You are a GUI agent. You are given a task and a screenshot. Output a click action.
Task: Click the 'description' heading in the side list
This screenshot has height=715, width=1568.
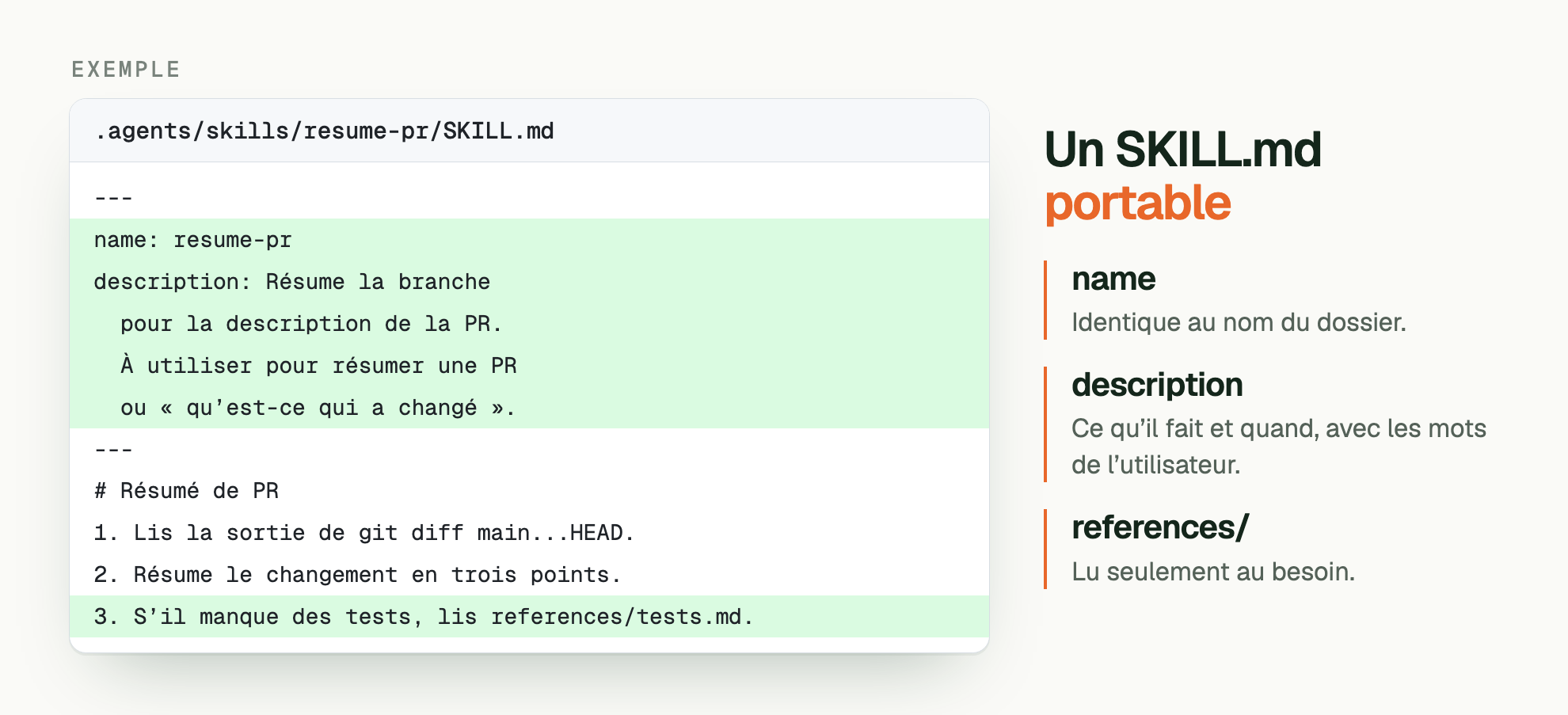coord(1157,385)
